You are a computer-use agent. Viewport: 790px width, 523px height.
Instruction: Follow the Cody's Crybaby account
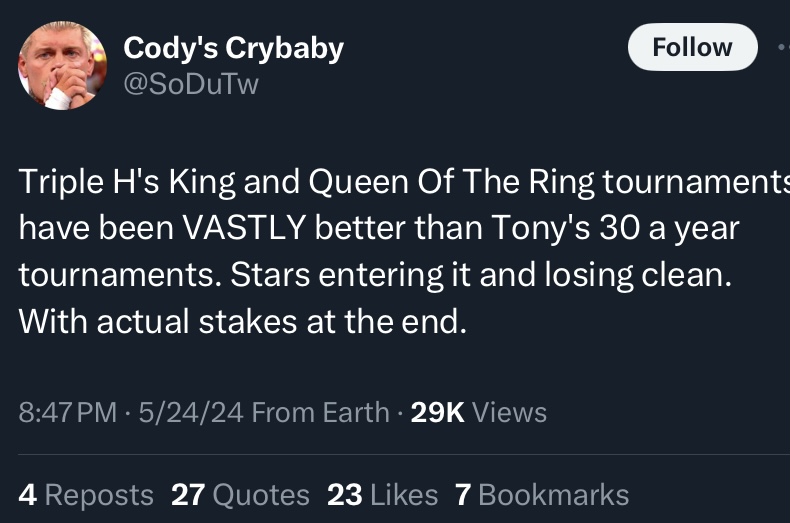coord(692,47)
